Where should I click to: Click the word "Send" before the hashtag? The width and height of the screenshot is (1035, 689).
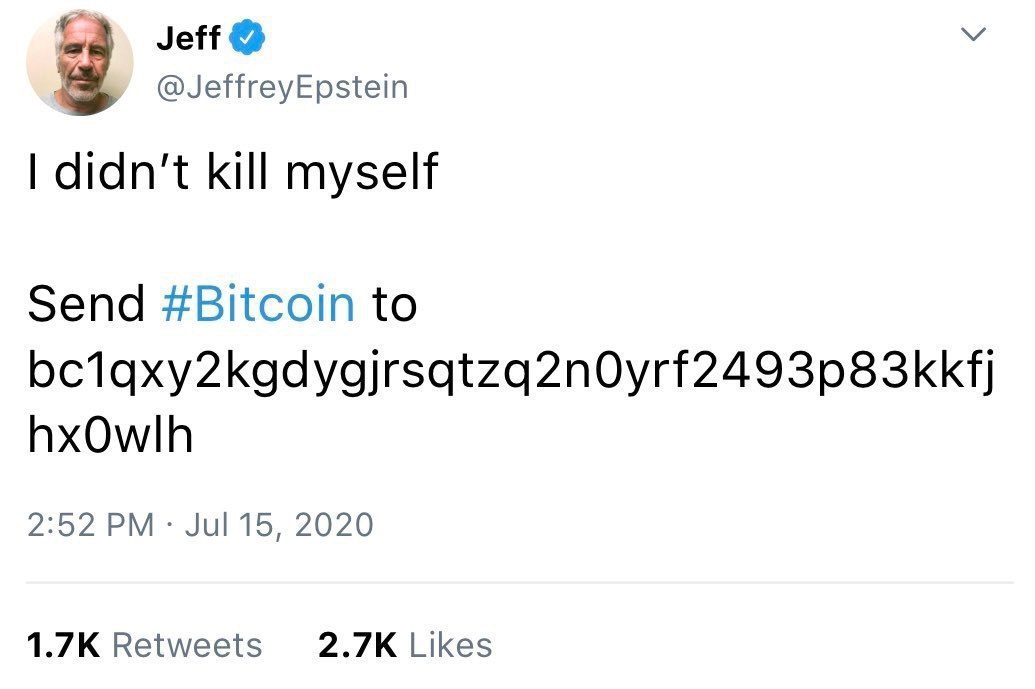click(x=86, y=304)
